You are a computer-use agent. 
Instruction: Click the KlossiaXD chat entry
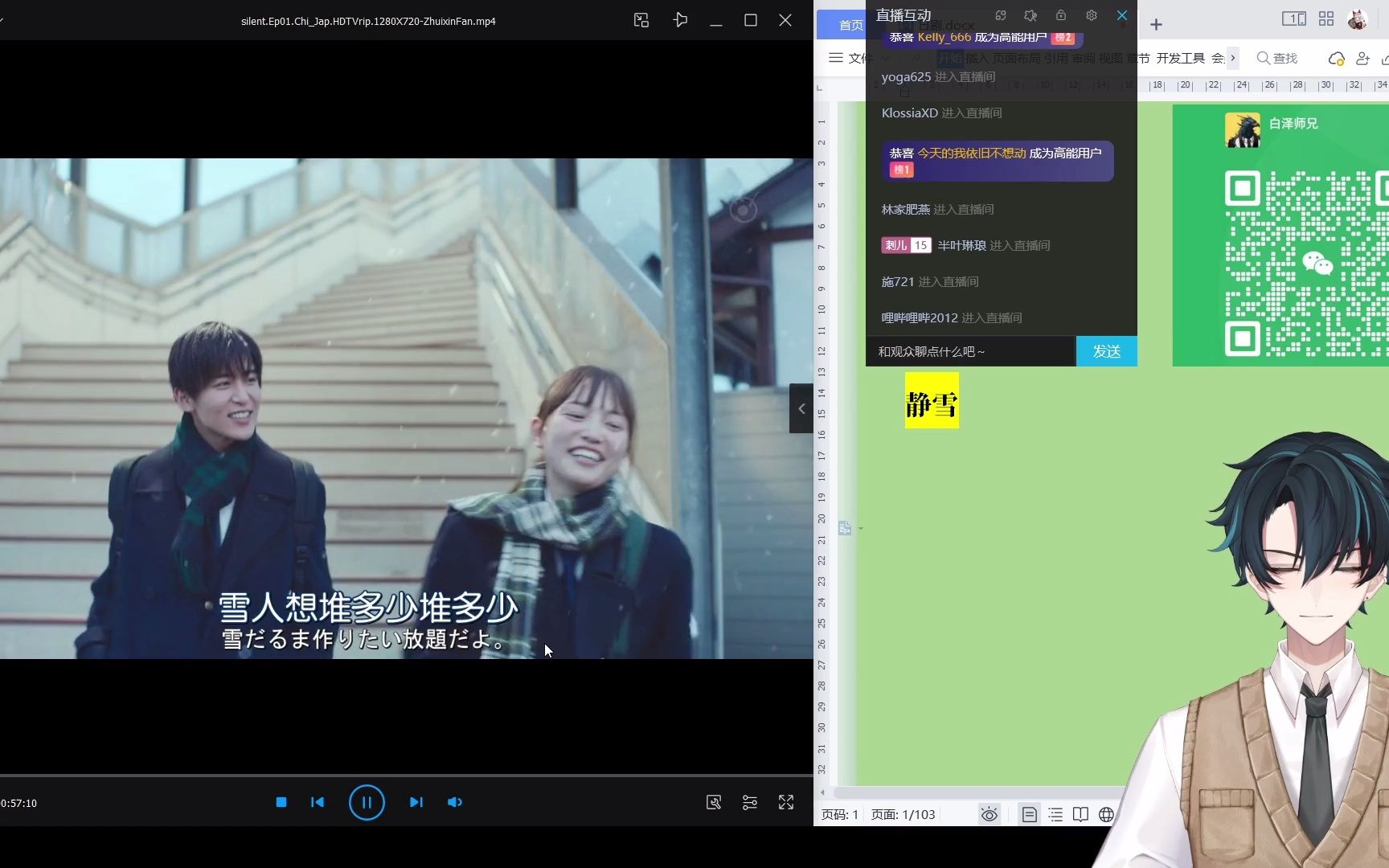pyautogui.click(x=941, y=113)
